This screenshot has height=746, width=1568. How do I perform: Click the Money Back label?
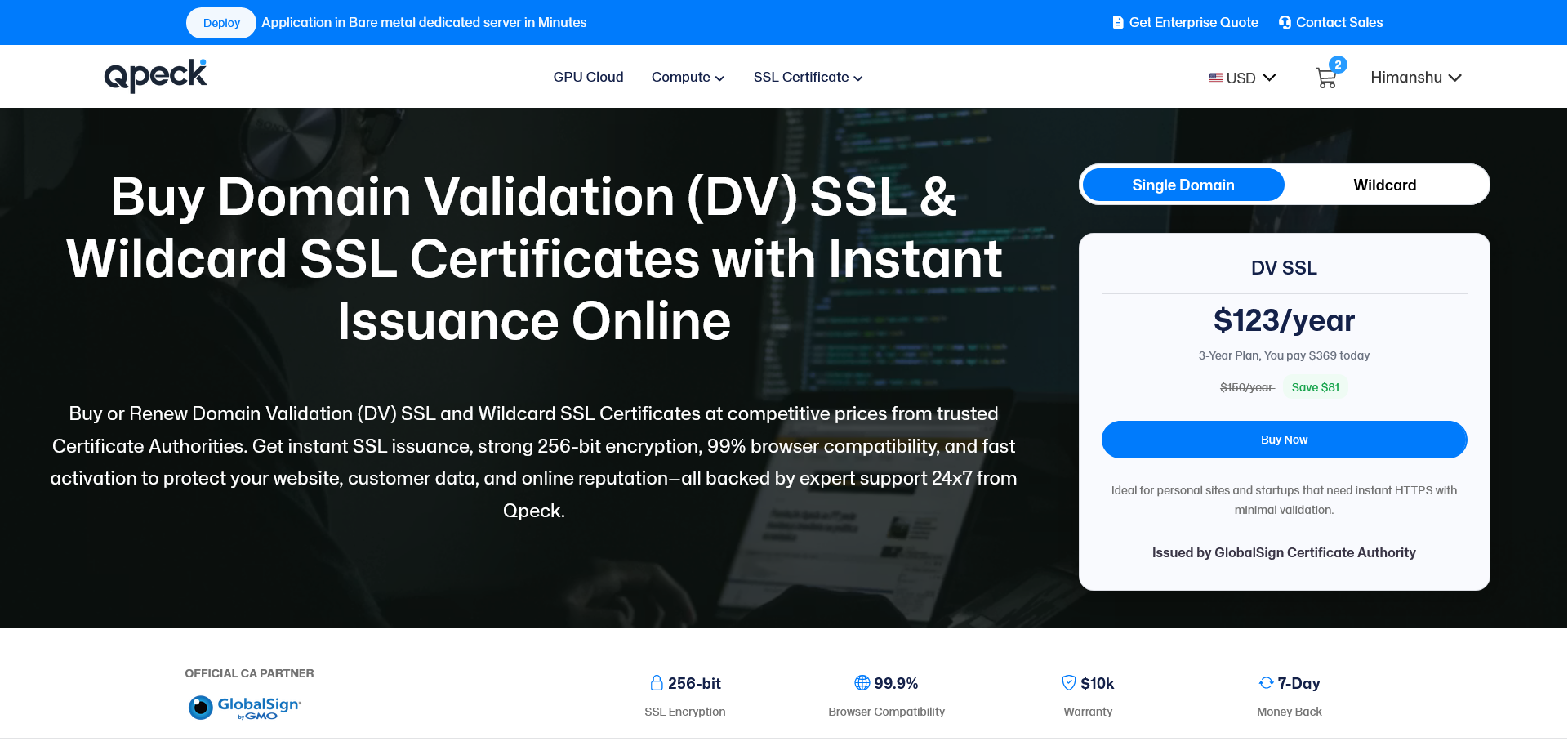[1289, 712]
